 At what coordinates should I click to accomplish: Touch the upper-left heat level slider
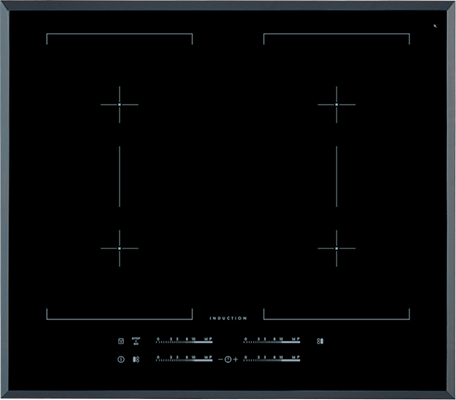click(184, 340)
